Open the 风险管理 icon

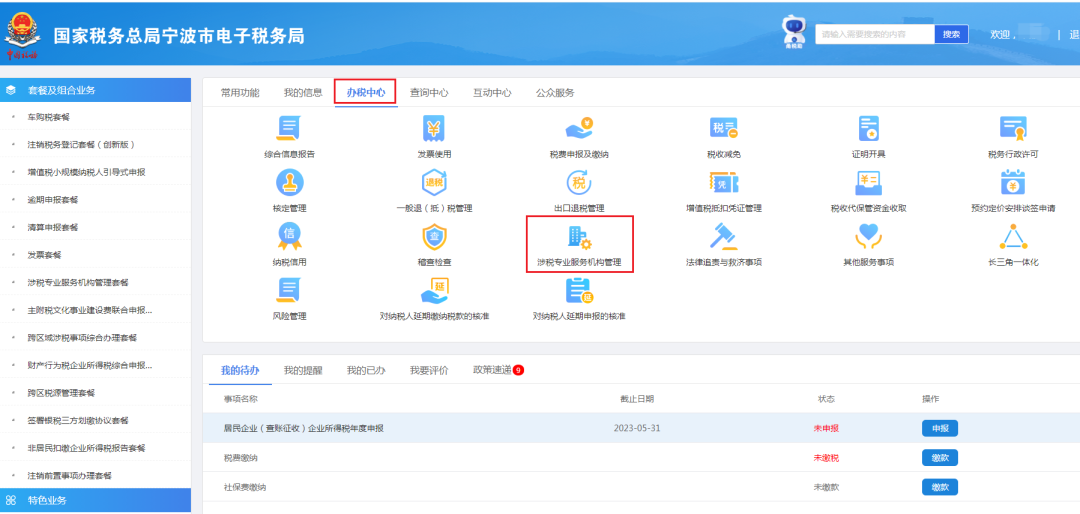(x=289, y=291)
